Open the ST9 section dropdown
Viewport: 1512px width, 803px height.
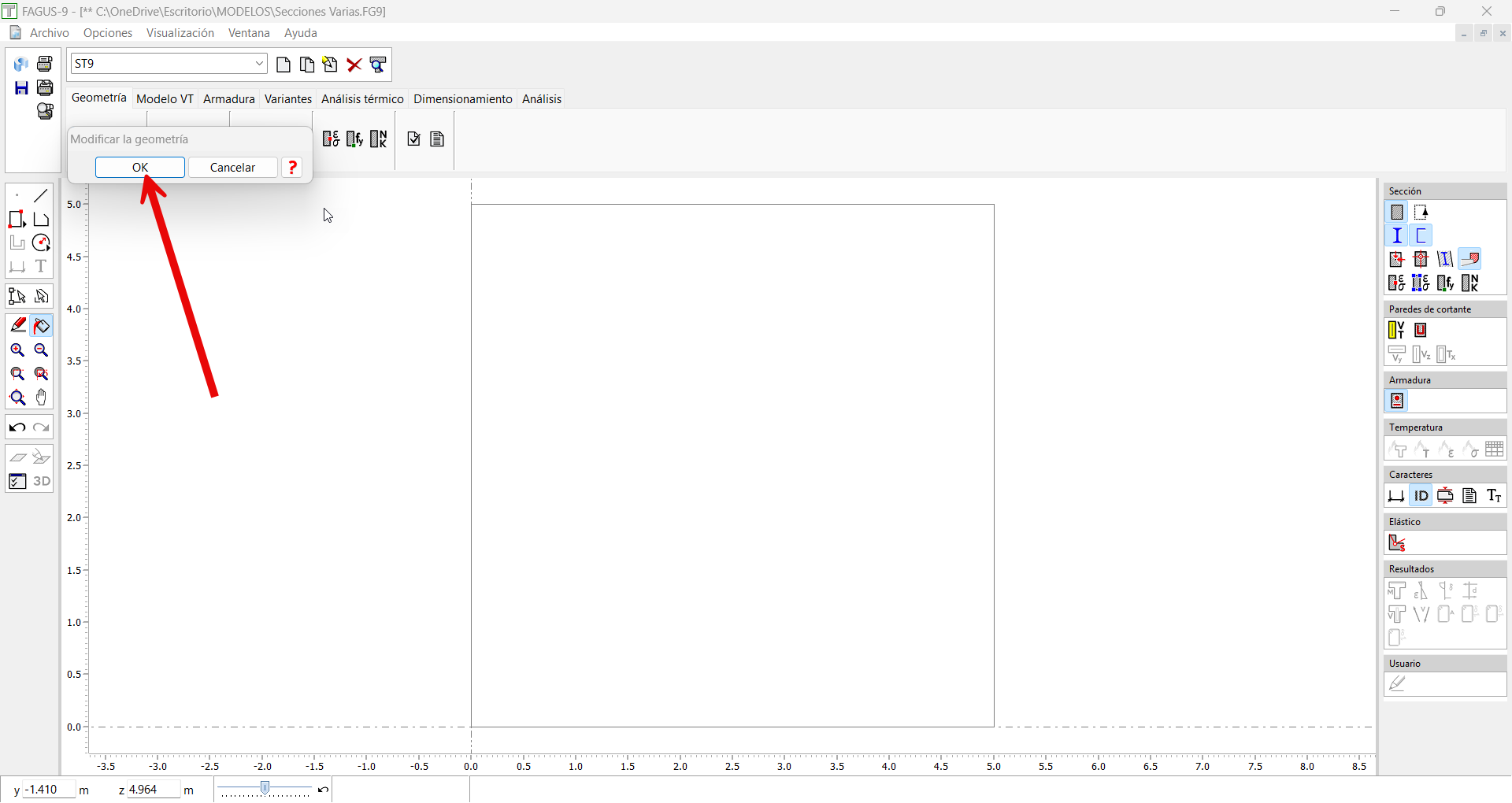click(x=259, y=64)
